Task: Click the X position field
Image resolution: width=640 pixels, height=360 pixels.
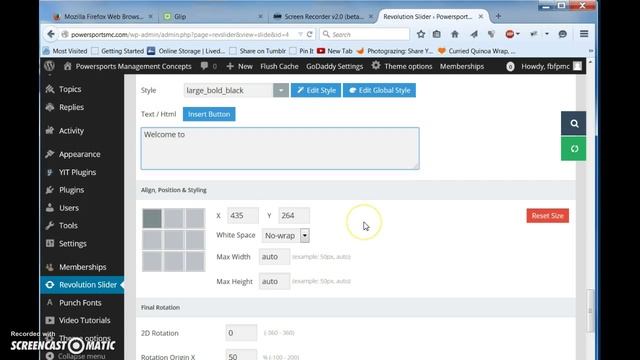Action: point(242,216)
